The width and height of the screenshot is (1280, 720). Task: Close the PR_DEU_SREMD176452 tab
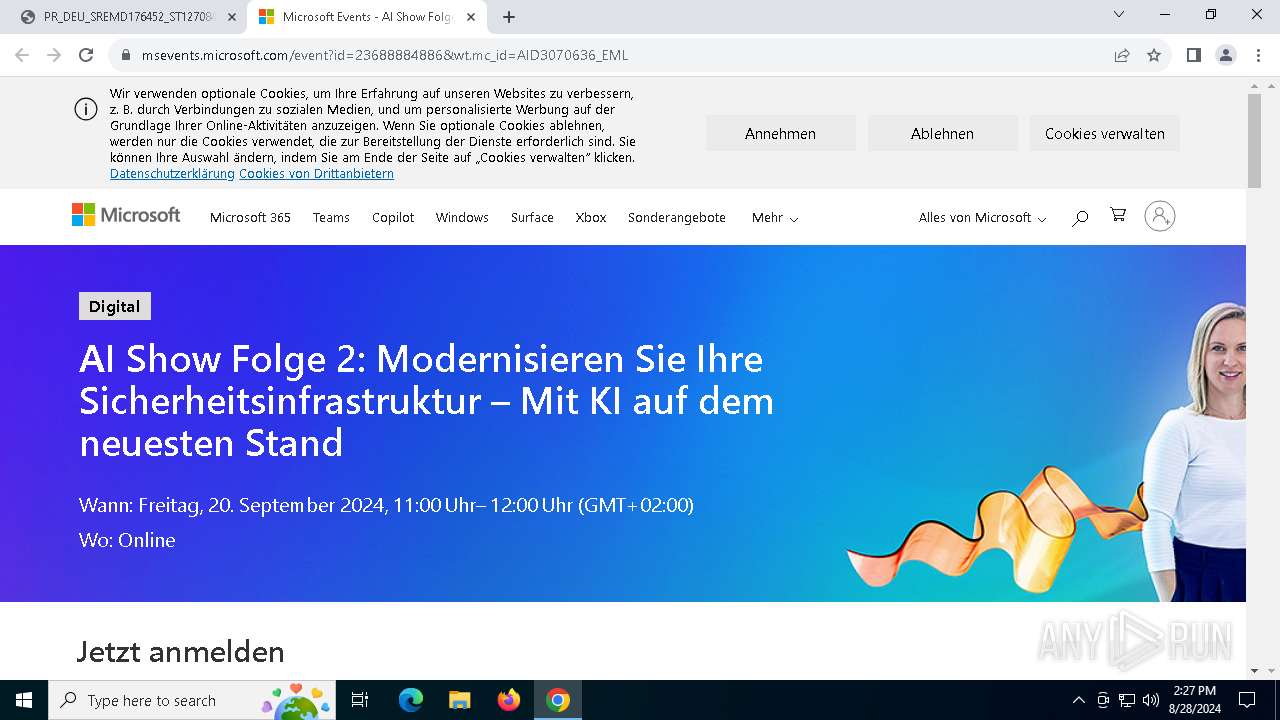[231, 17]
